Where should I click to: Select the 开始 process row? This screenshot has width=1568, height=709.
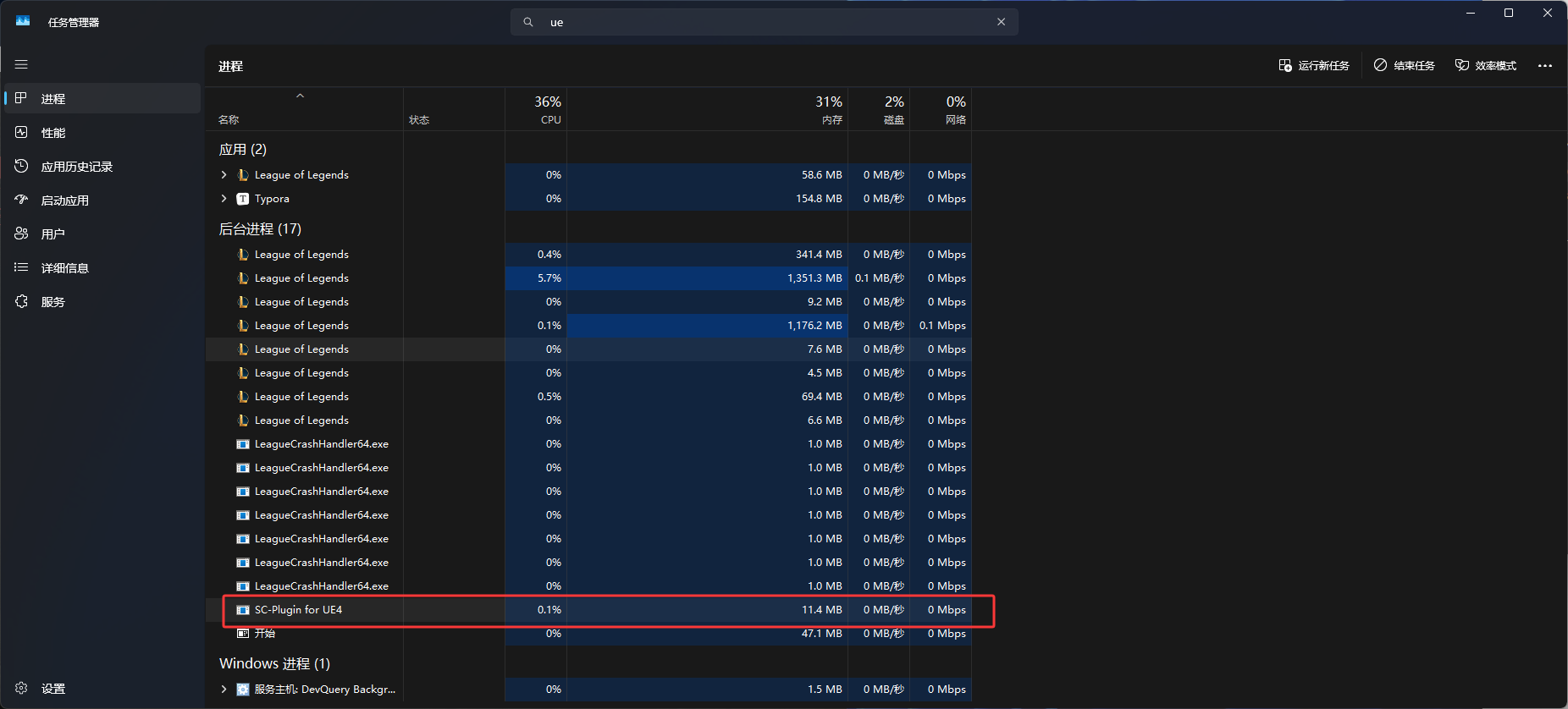pyautogui.click(x=588, y=633)
